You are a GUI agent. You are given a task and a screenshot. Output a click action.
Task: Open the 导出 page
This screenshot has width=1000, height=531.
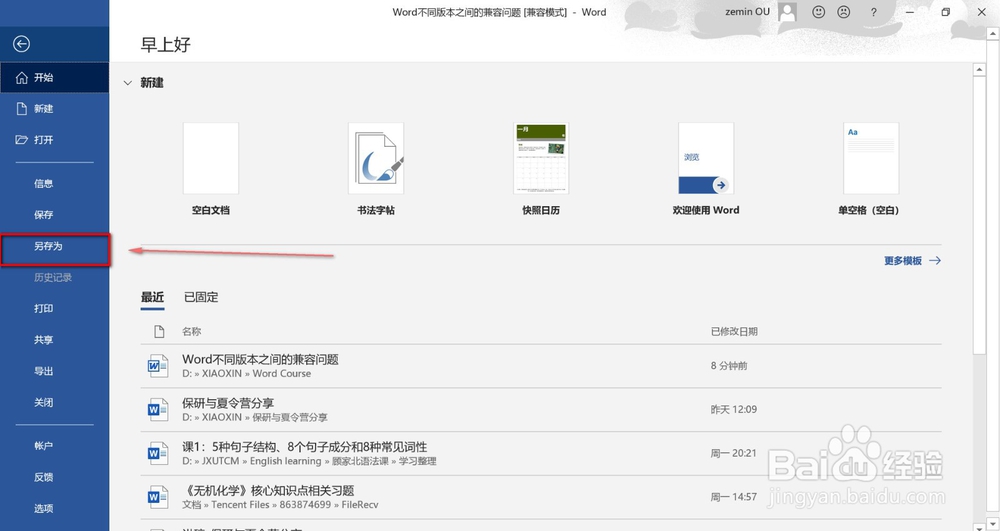pos(54,371)
